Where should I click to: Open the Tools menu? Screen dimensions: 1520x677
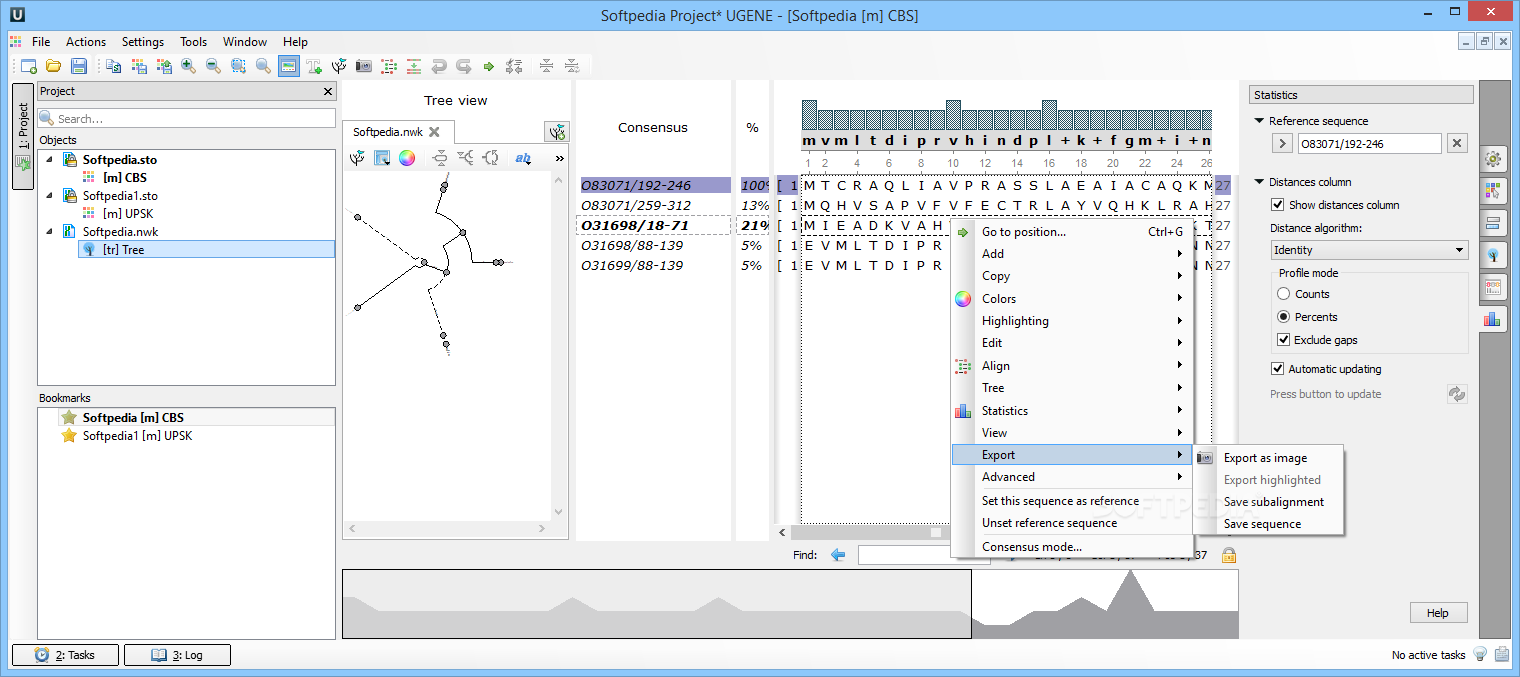(x=194, y=42)
